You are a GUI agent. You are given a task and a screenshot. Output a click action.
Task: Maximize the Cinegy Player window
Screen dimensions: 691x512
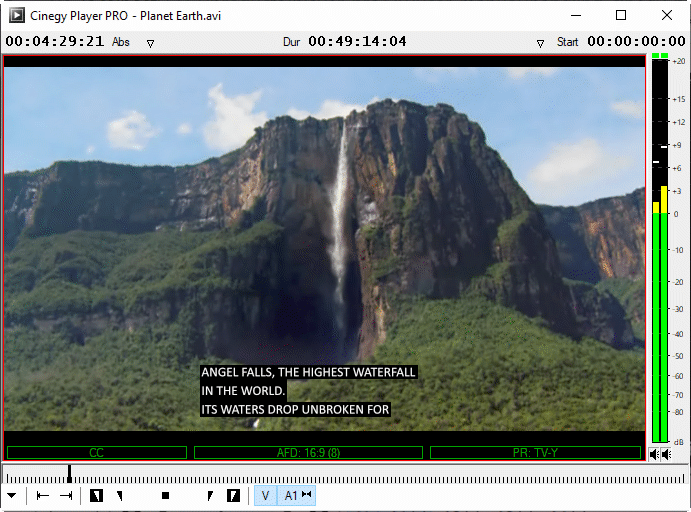coord(621,15)
